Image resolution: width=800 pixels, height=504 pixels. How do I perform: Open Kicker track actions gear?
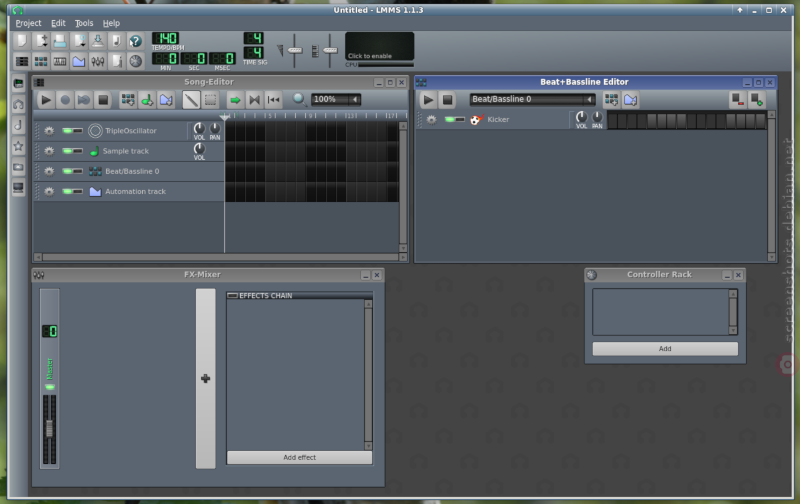pos(432,119)
